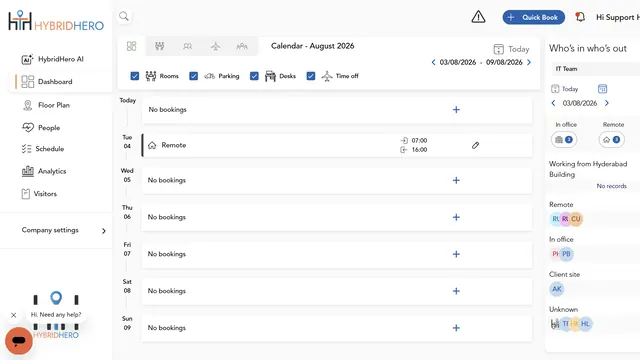The width and height of the screenshot is (640, 360).
Task: Select the dashboard grid view tab icon
Action: click(x=131, y=46)
